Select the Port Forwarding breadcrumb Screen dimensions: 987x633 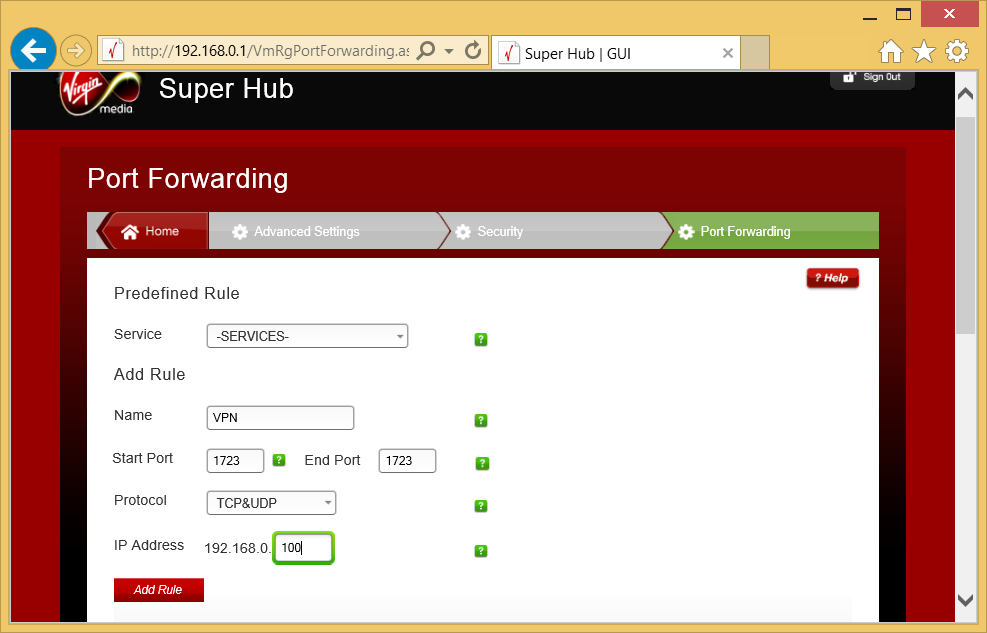pos(771,231)
